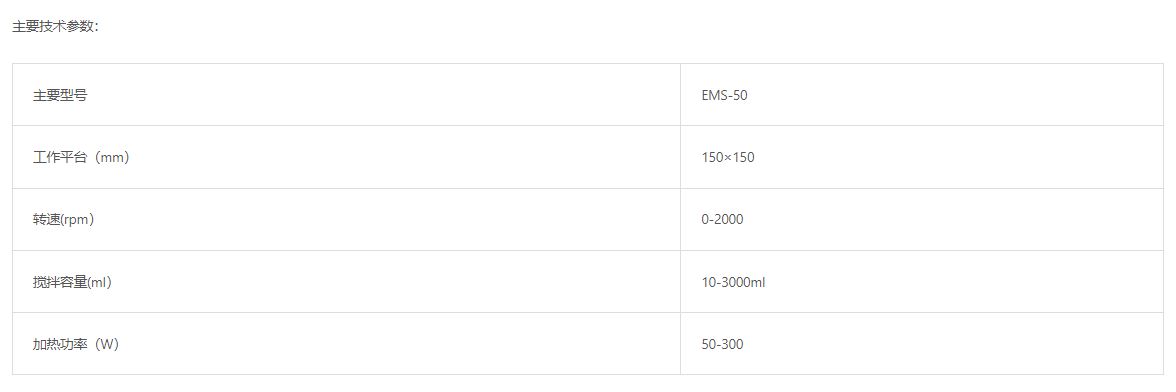Select the 主要型号 label cell

click(346, 95)
